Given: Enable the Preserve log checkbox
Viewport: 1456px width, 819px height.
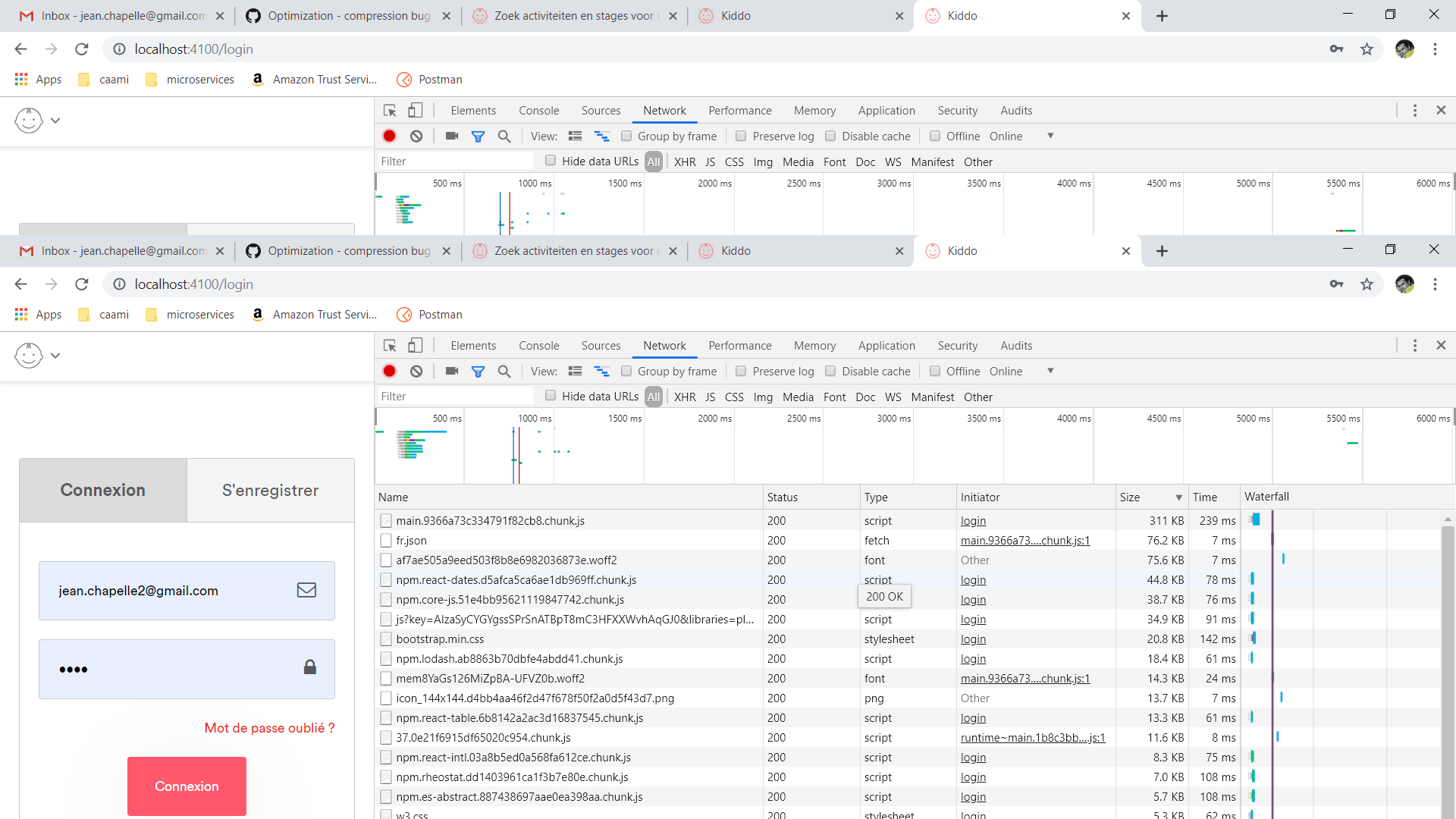Looking at the screenshot, I should click(741, 371).
